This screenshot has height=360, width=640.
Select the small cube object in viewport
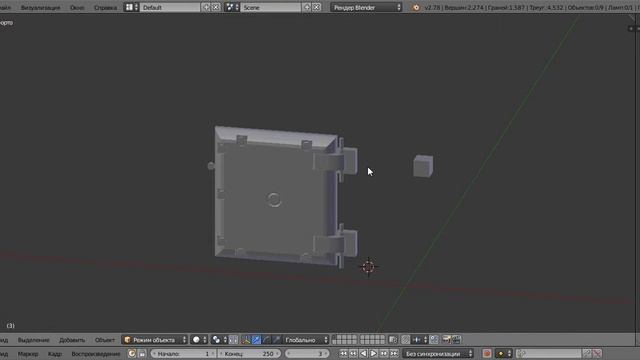[423, 166]
